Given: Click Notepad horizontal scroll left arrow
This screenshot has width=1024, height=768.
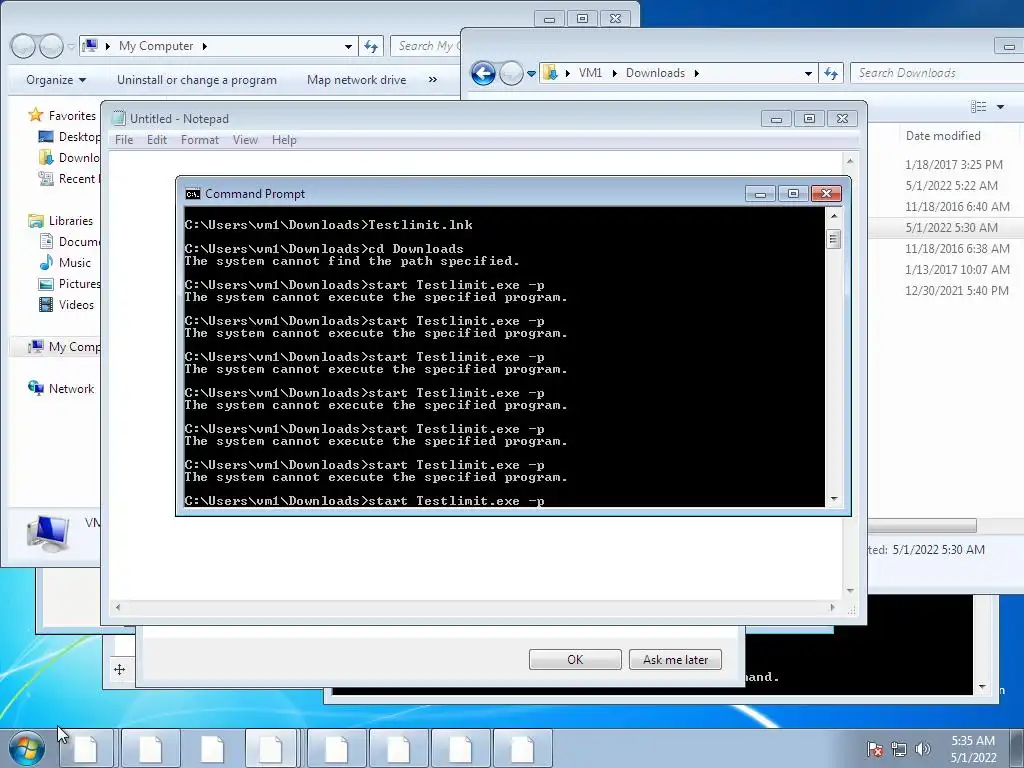Looking at the screenshot, I should [x=118, y=607].
